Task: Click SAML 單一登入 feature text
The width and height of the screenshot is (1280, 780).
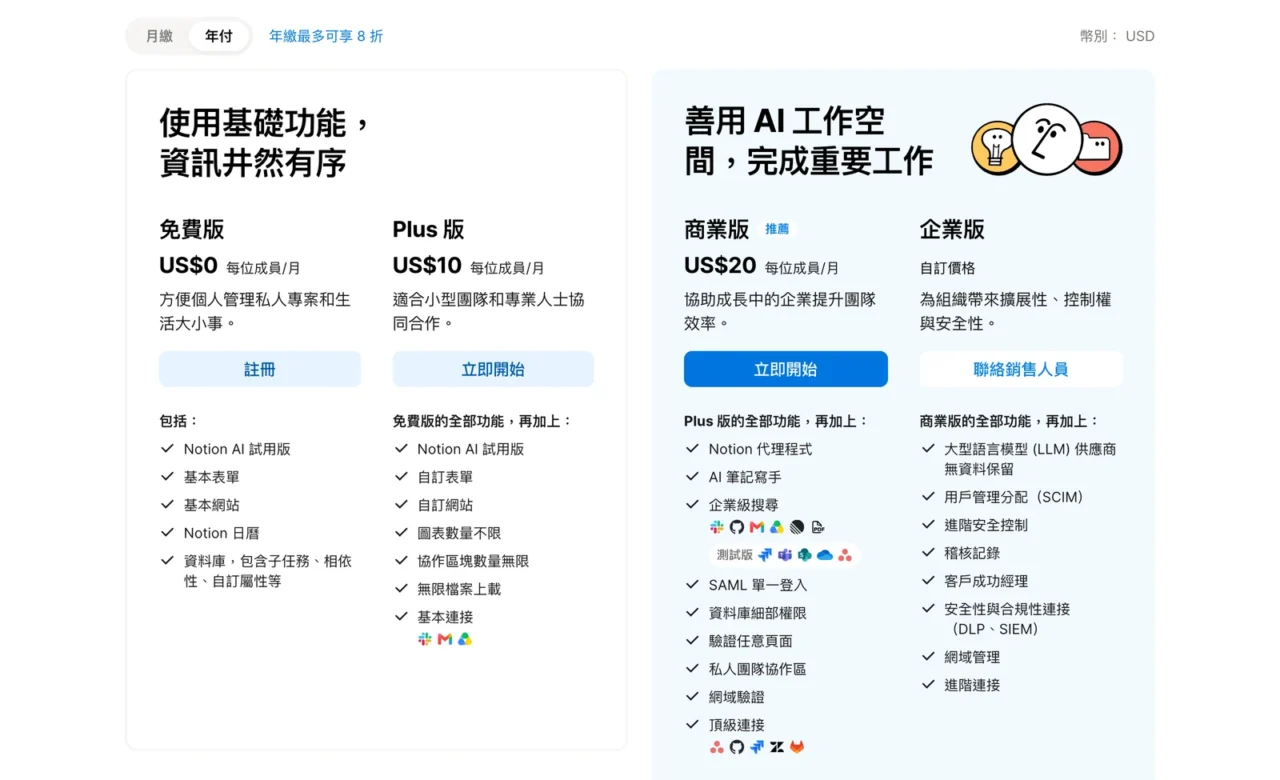Action: 758,585
